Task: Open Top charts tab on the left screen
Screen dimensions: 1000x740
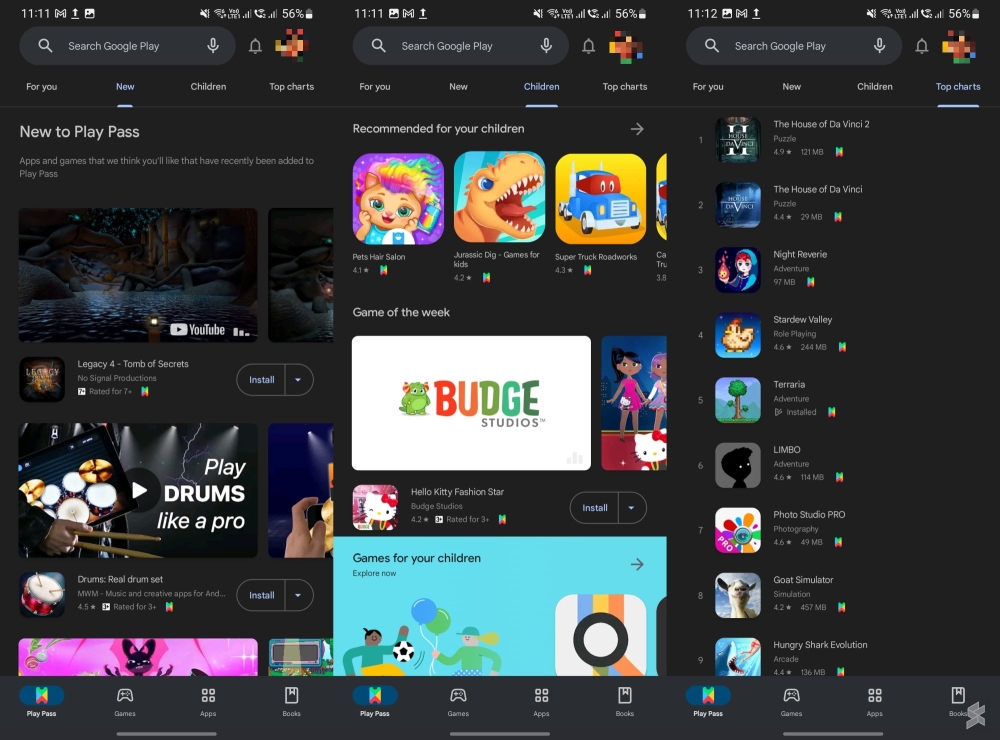Action: (291, 87)
